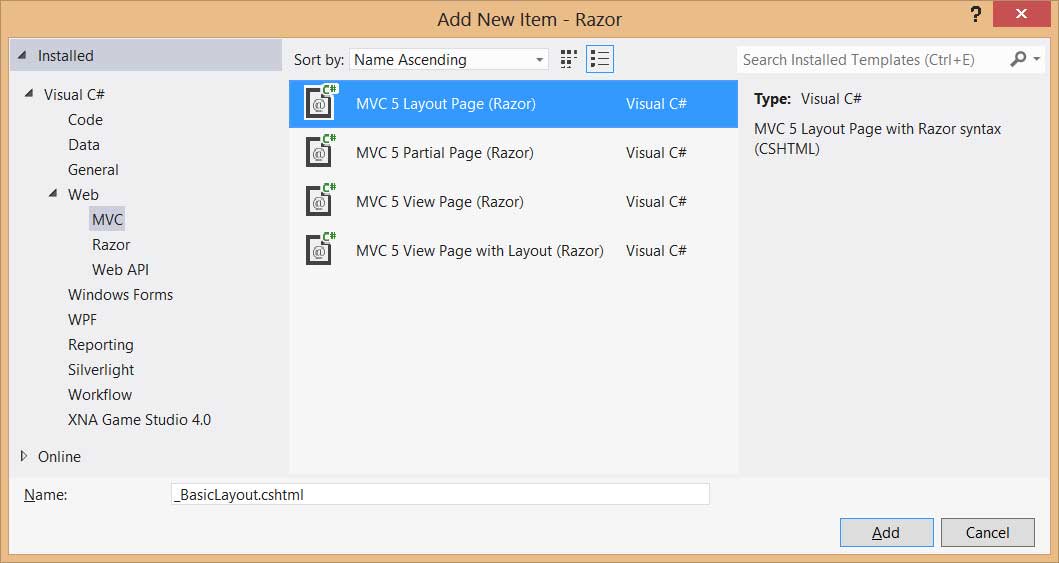Expand the Online section
The height and width of the screenshot is (563, 1059).
click(x=24, y=456)
